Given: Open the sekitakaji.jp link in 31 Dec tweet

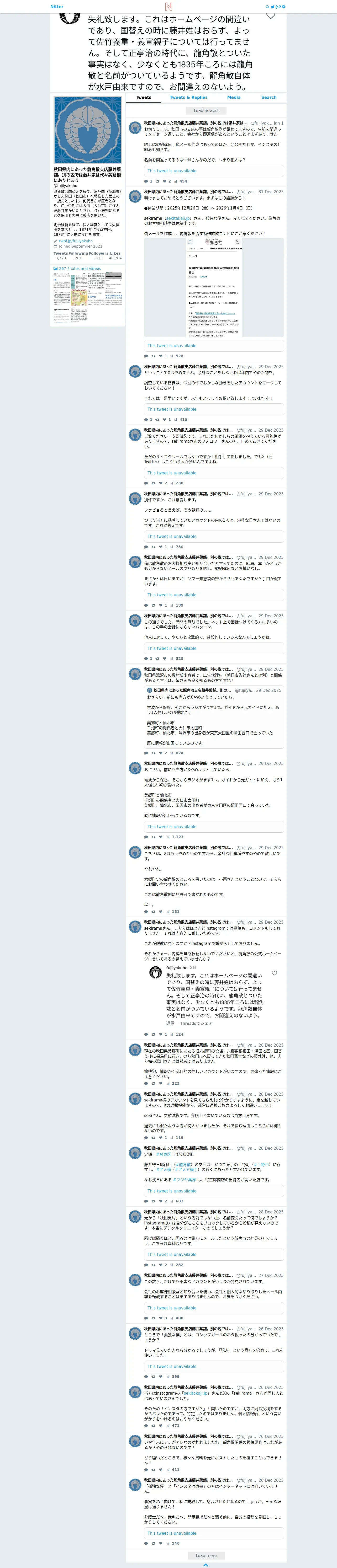Looking at the screenshot, I should (x=178, y=218).
